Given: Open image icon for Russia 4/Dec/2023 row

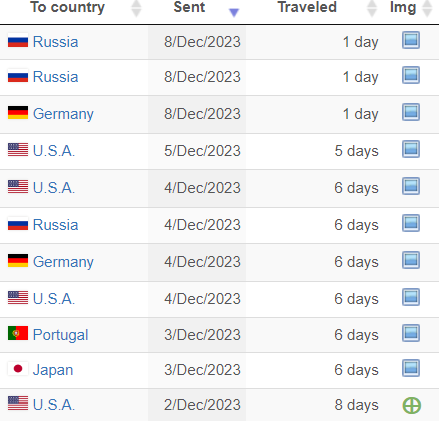Looking at the screenshot, I should click(411, 223).
